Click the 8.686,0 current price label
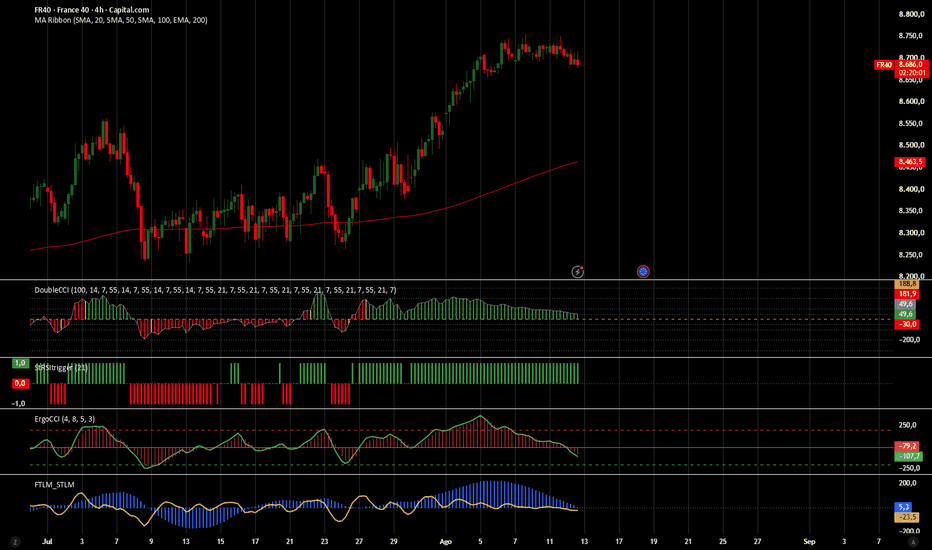 point(911,65)
